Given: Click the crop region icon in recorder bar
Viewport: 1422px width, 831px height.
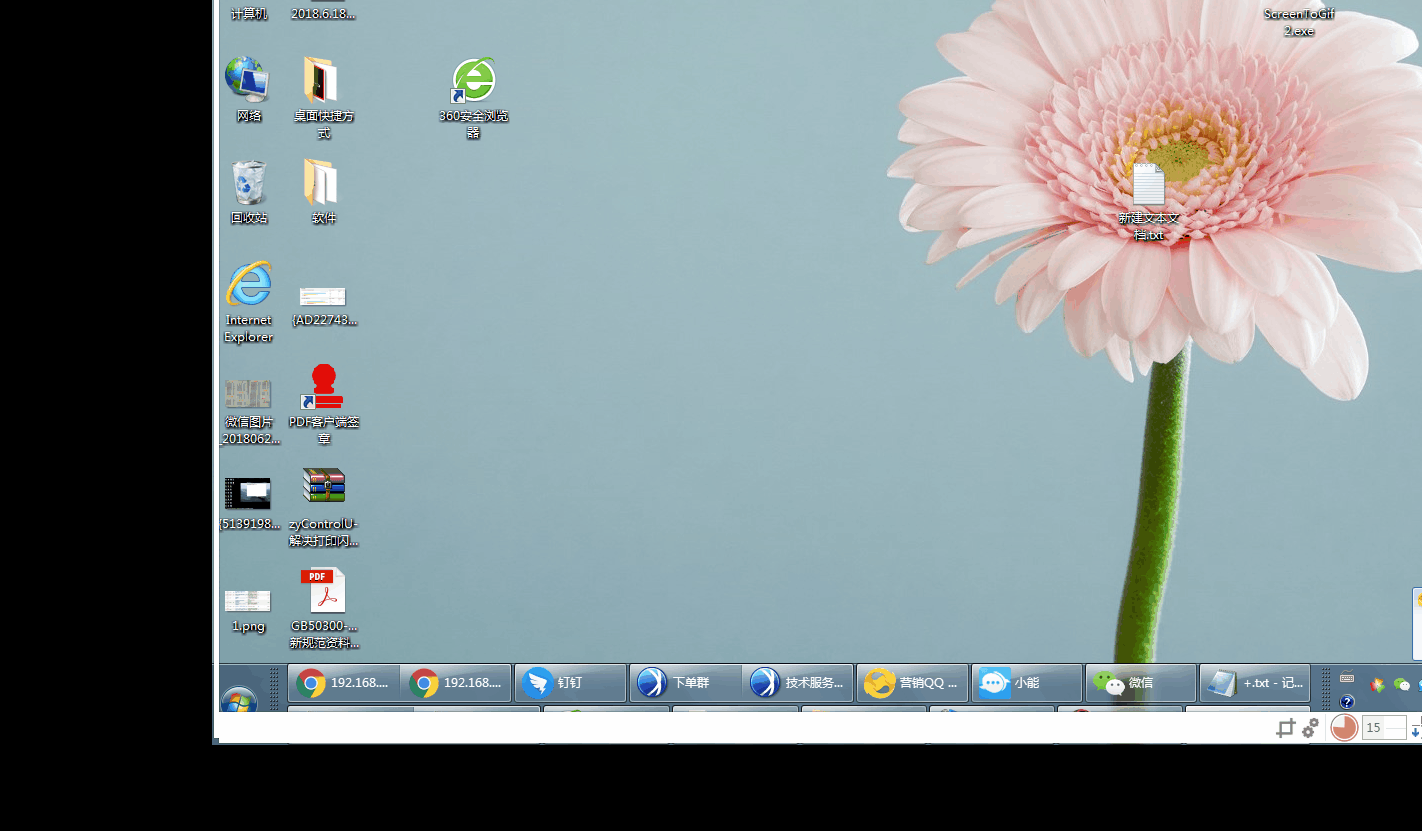Looking at the screenshot, I should (x=1285, y=729).
